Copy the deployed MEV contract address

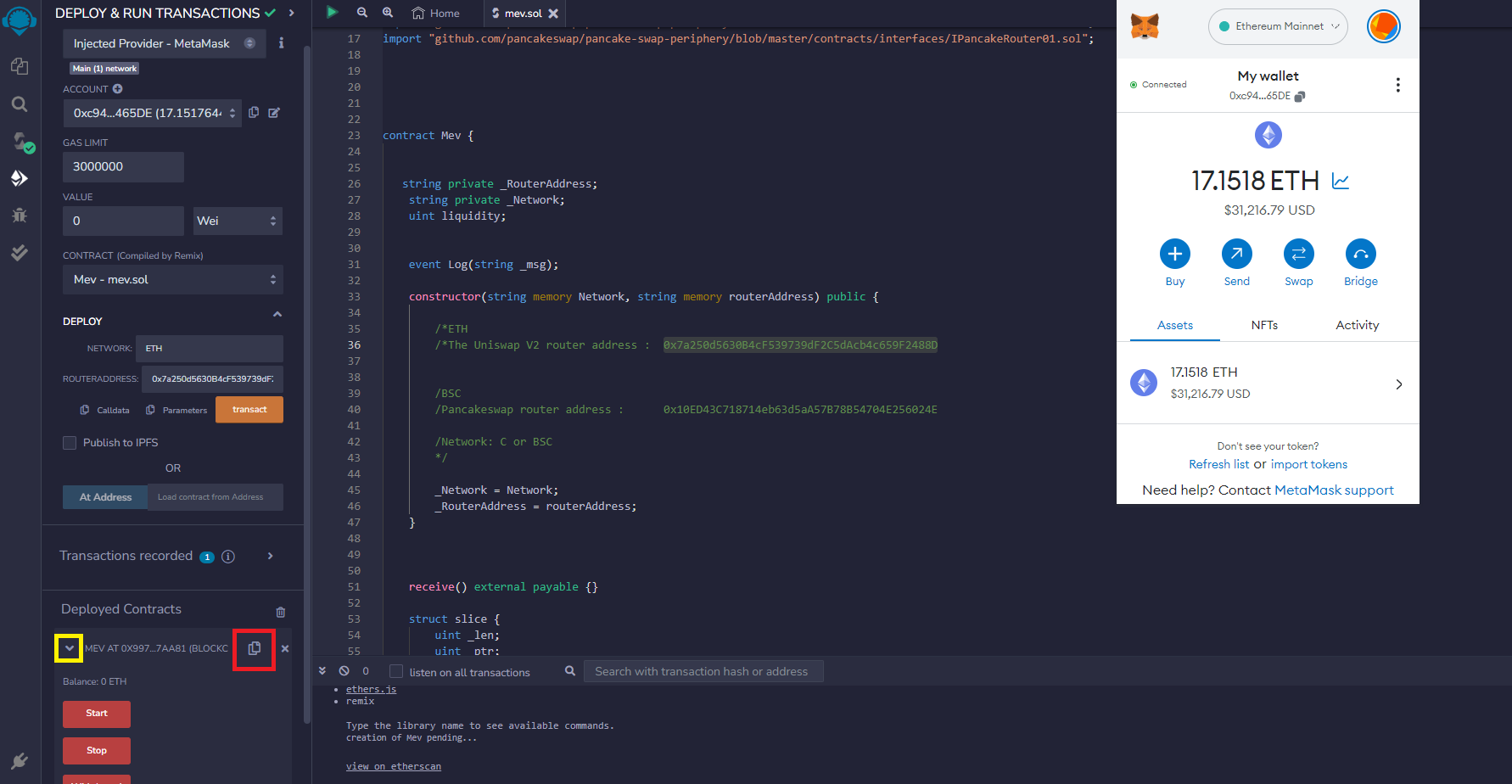tap(254, 648)
